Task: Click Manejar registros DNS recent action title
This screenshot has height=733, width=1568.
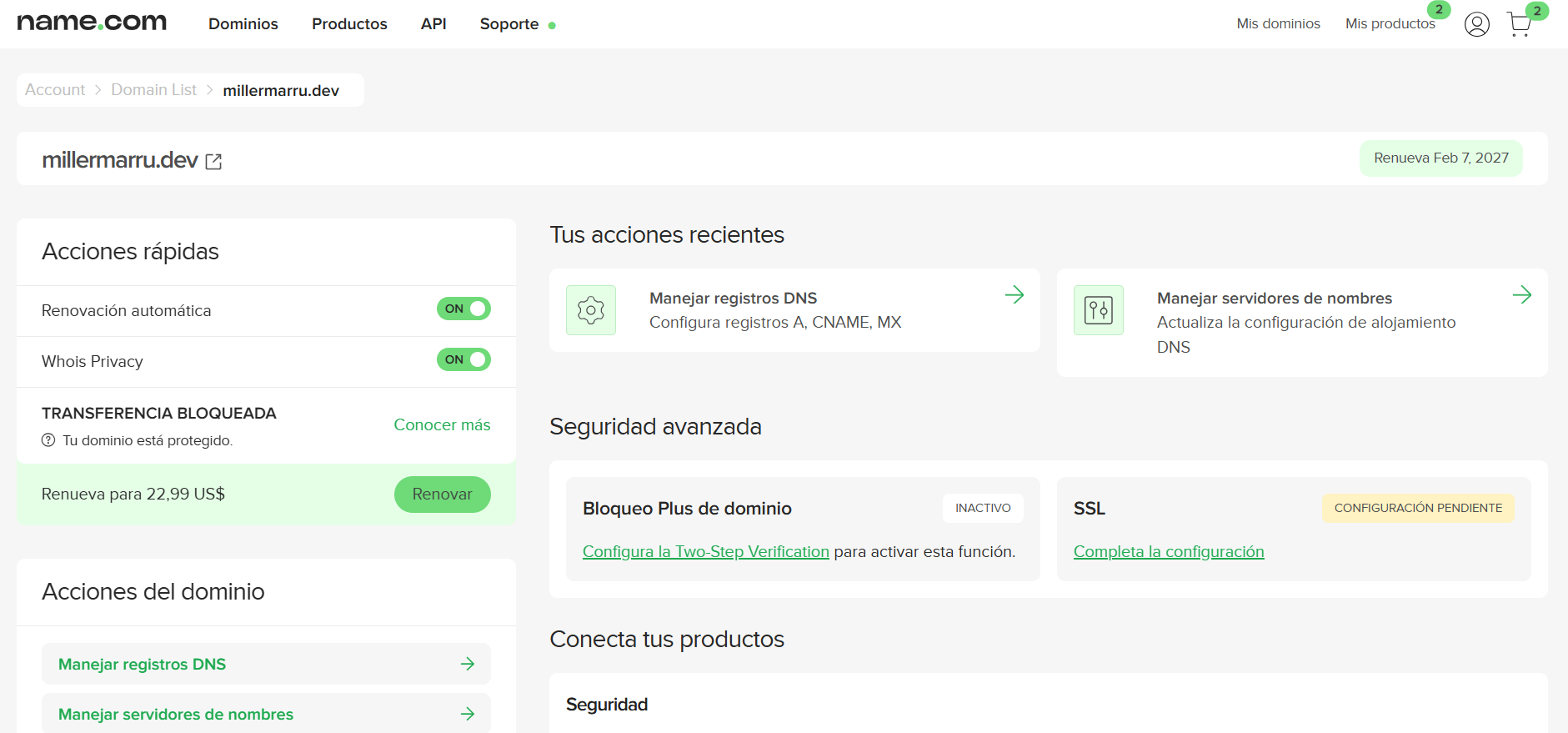Action: coord(733,299)
